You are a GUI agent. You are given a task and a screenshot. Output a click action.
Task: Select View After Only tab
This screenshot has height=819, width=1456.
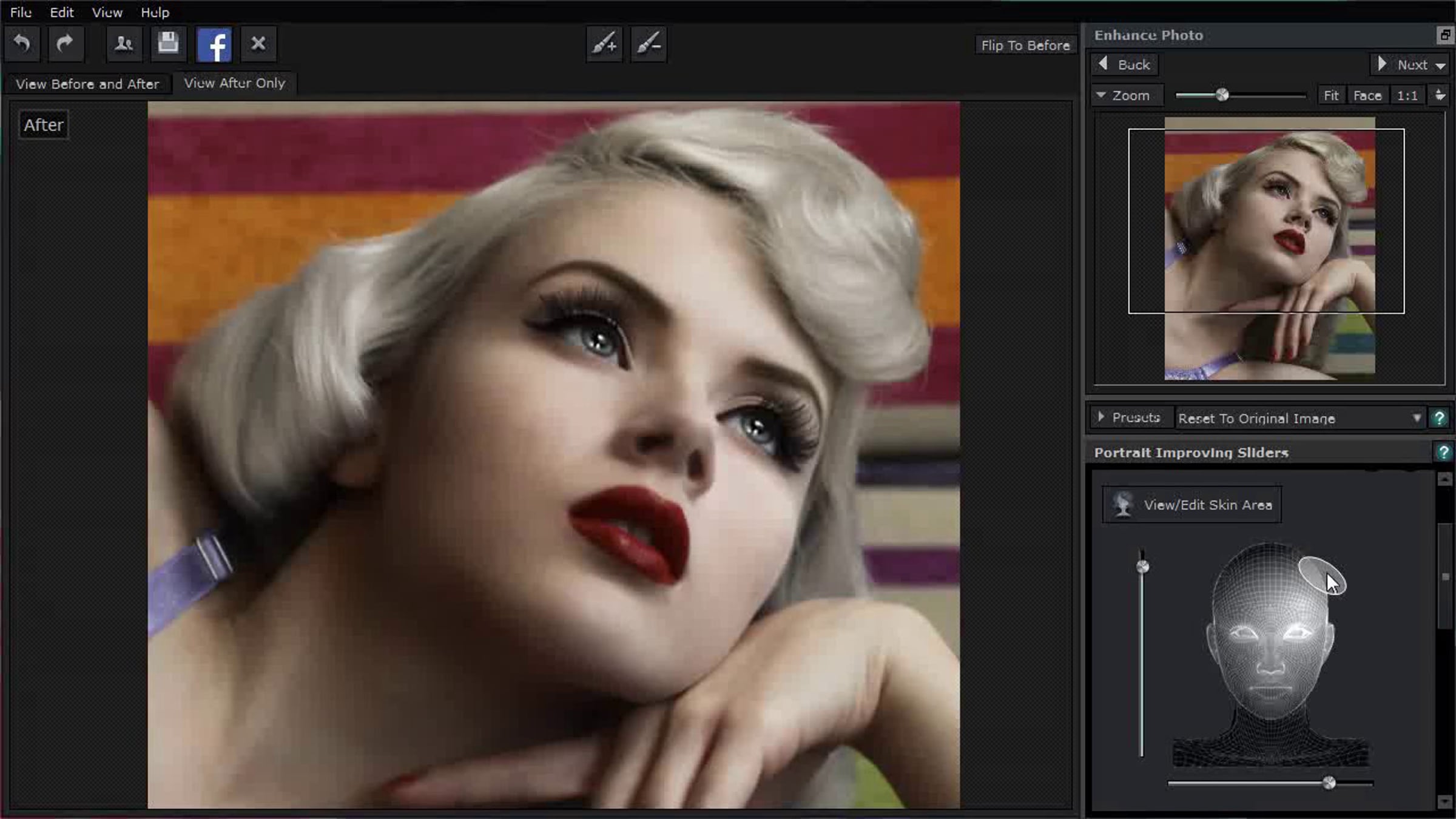pyautogui.click(x=235, y=83)
